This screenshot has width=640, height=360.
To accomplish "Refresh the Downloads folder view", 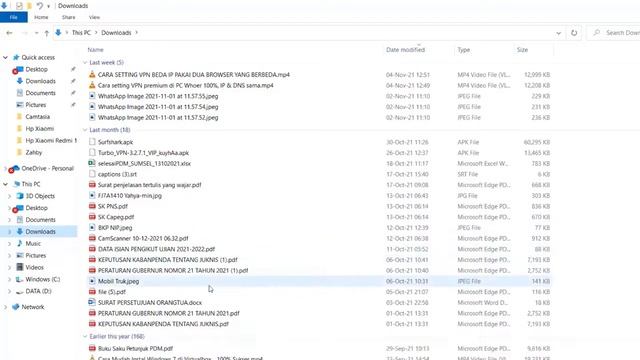I will click(x=574, y=33).
